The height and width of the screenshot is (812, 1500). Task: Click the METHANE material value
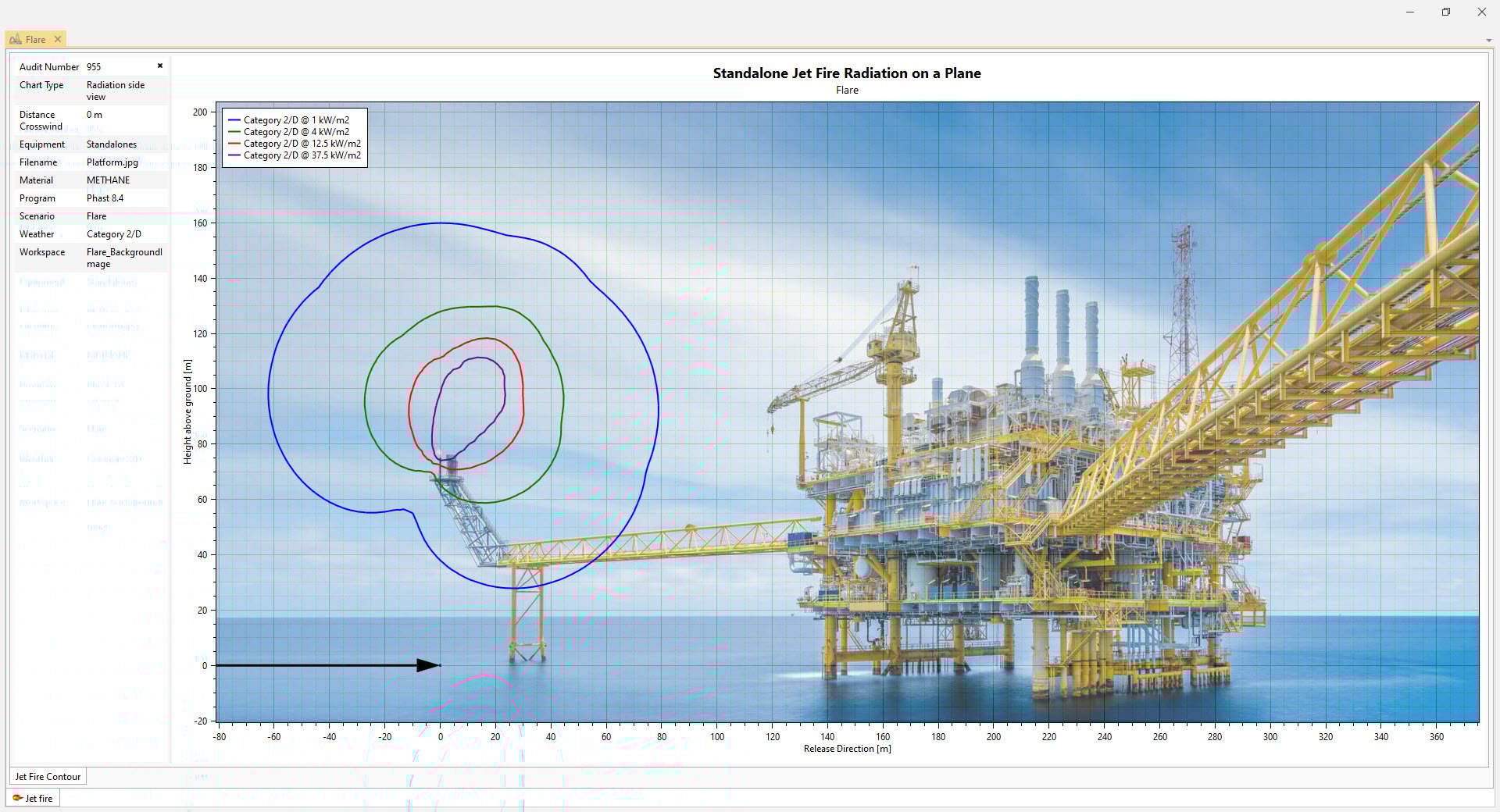point(109,180)
